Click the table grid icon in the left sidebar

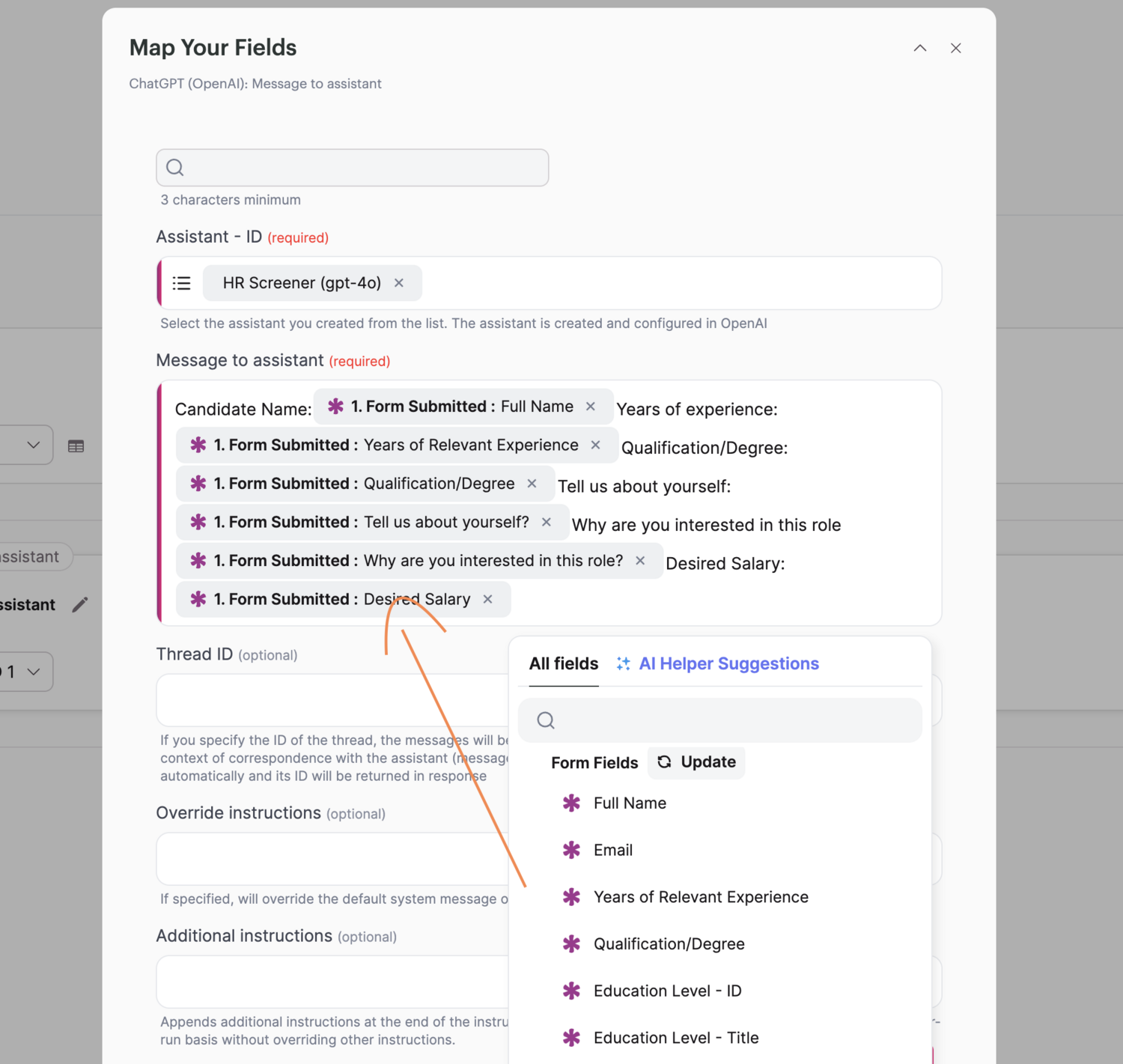[x=76, y=445]
